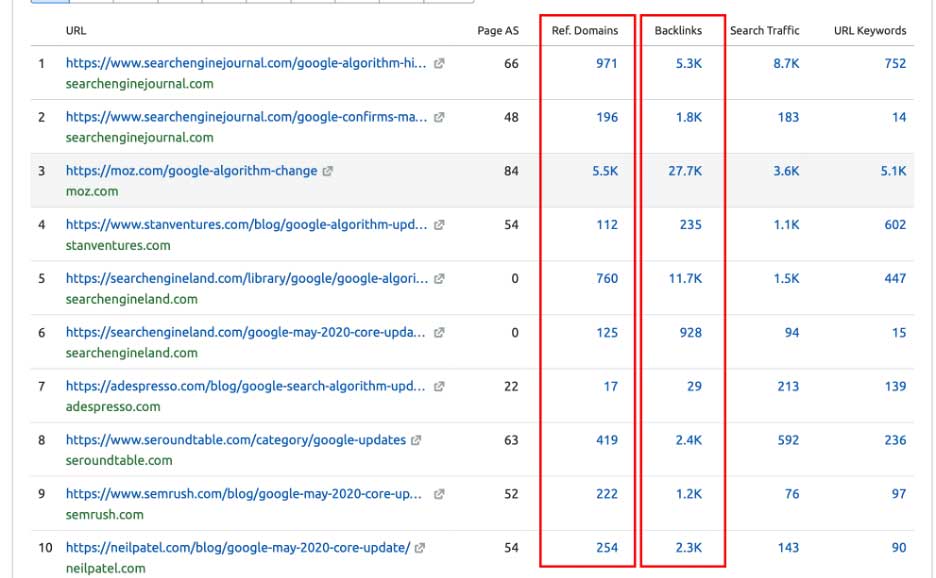This screenshot has width=936, height=578.
Task: Open external link icon for searchenginejournal google-algorithm-hi row
Action: pyautogui.click(x=439, y=63)
